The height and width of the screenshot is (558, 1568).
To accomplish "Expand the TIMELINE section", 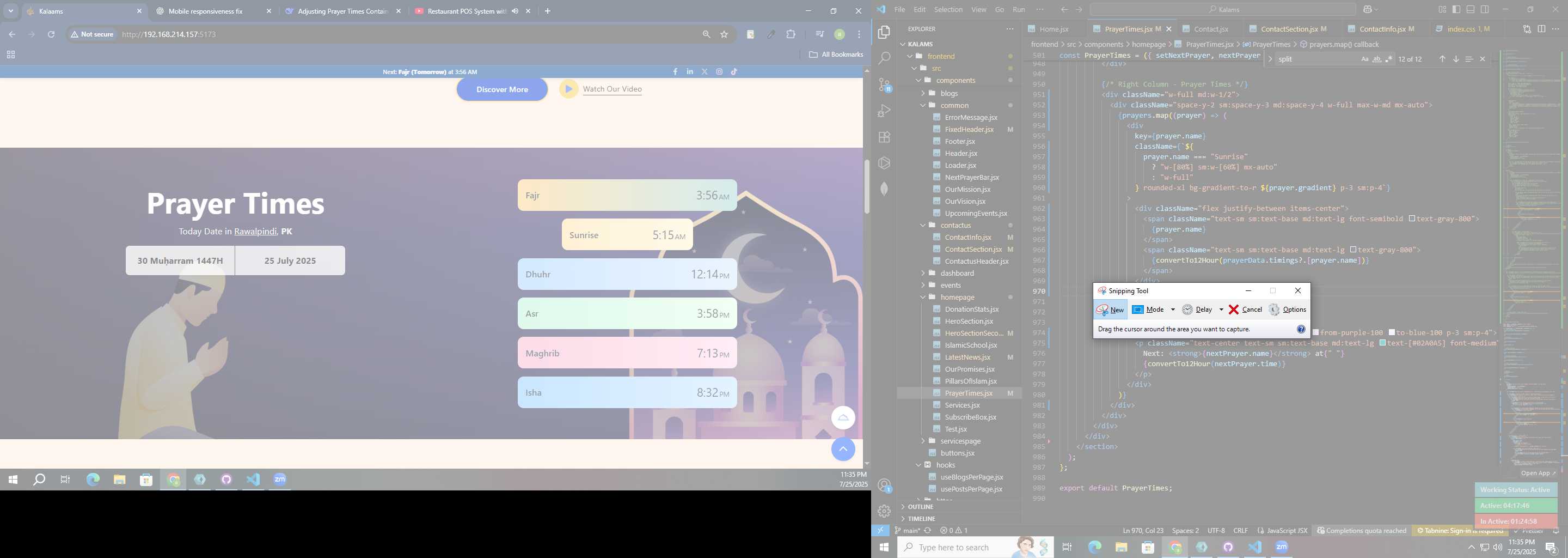I will coord(921,519).
